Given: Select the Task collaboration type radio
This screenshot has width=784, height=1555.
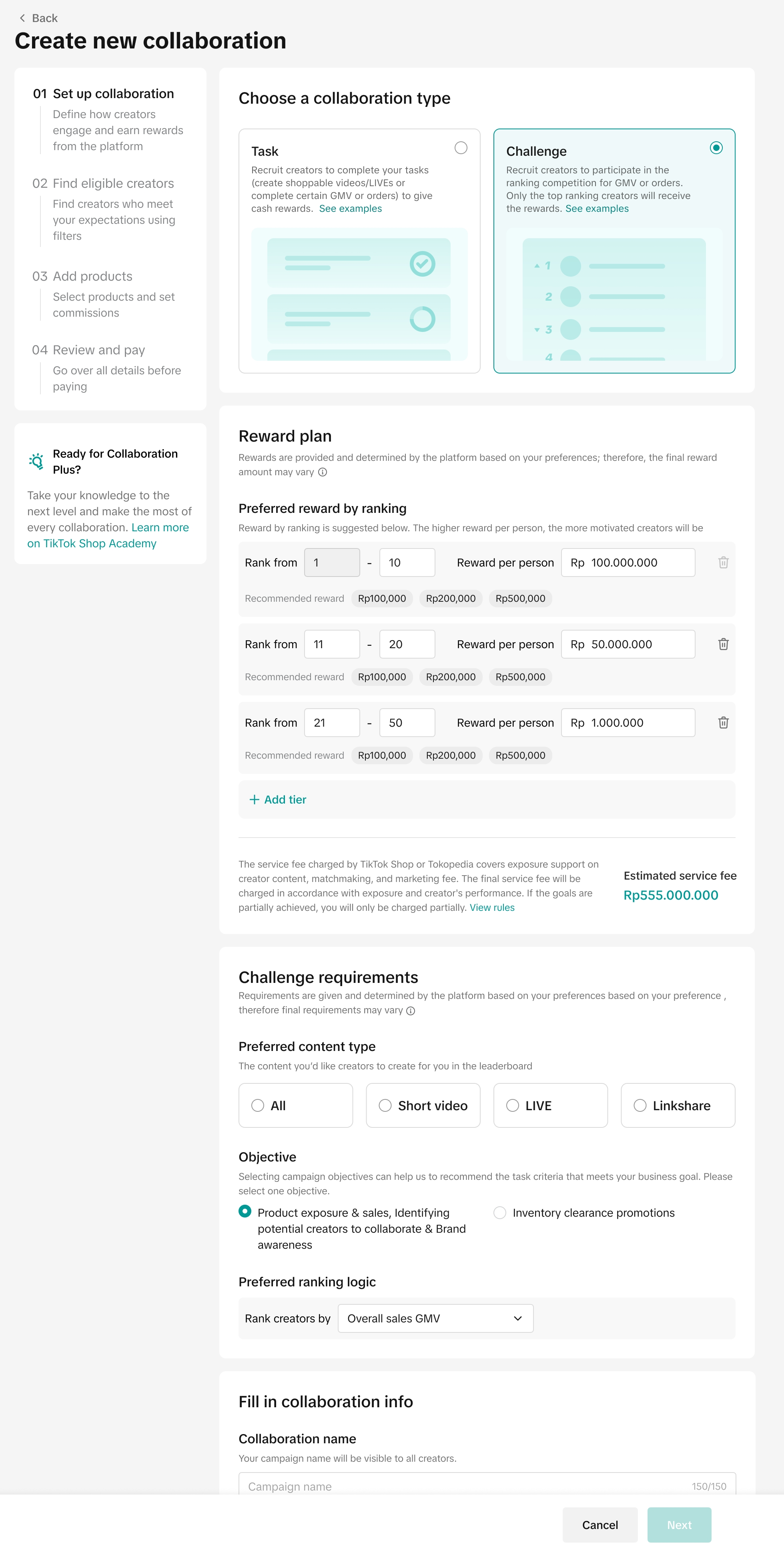Looking at the screenshot, I should (461, 148).
